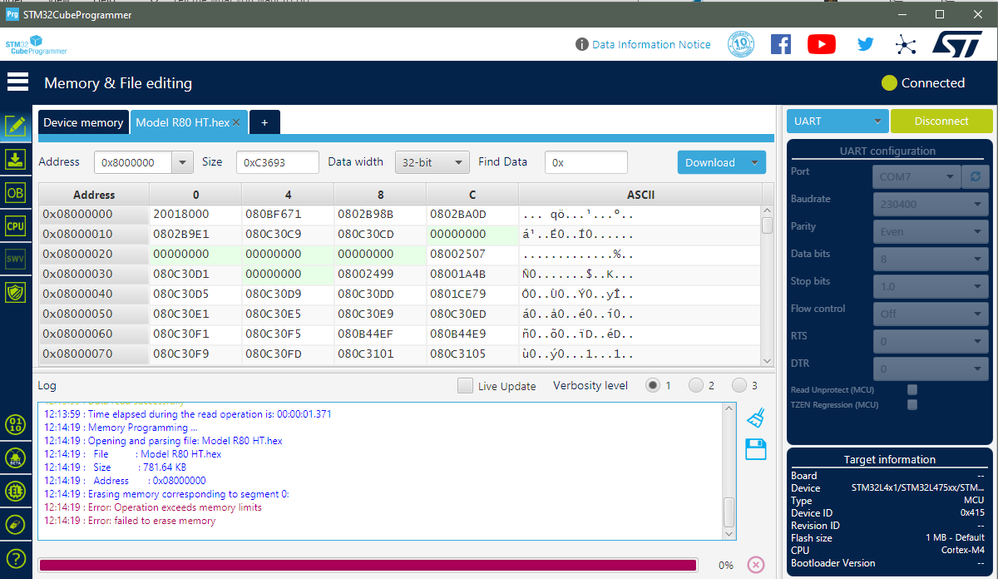998x579 pixels.
Task: Open the Address dropdown arrow
Action: coord(182,162)
